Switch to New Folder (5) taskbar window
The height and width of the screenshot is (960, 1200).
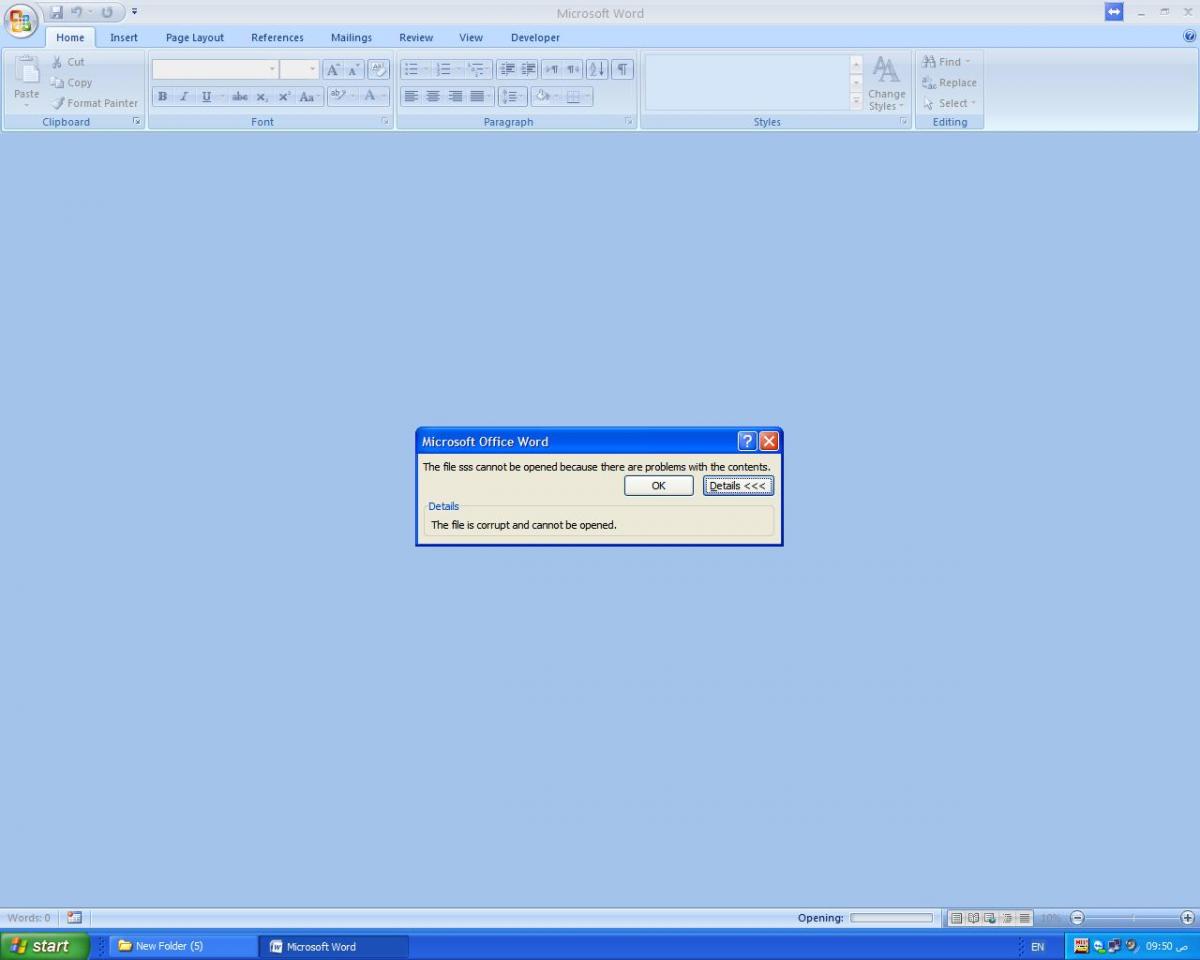(183, 946)
